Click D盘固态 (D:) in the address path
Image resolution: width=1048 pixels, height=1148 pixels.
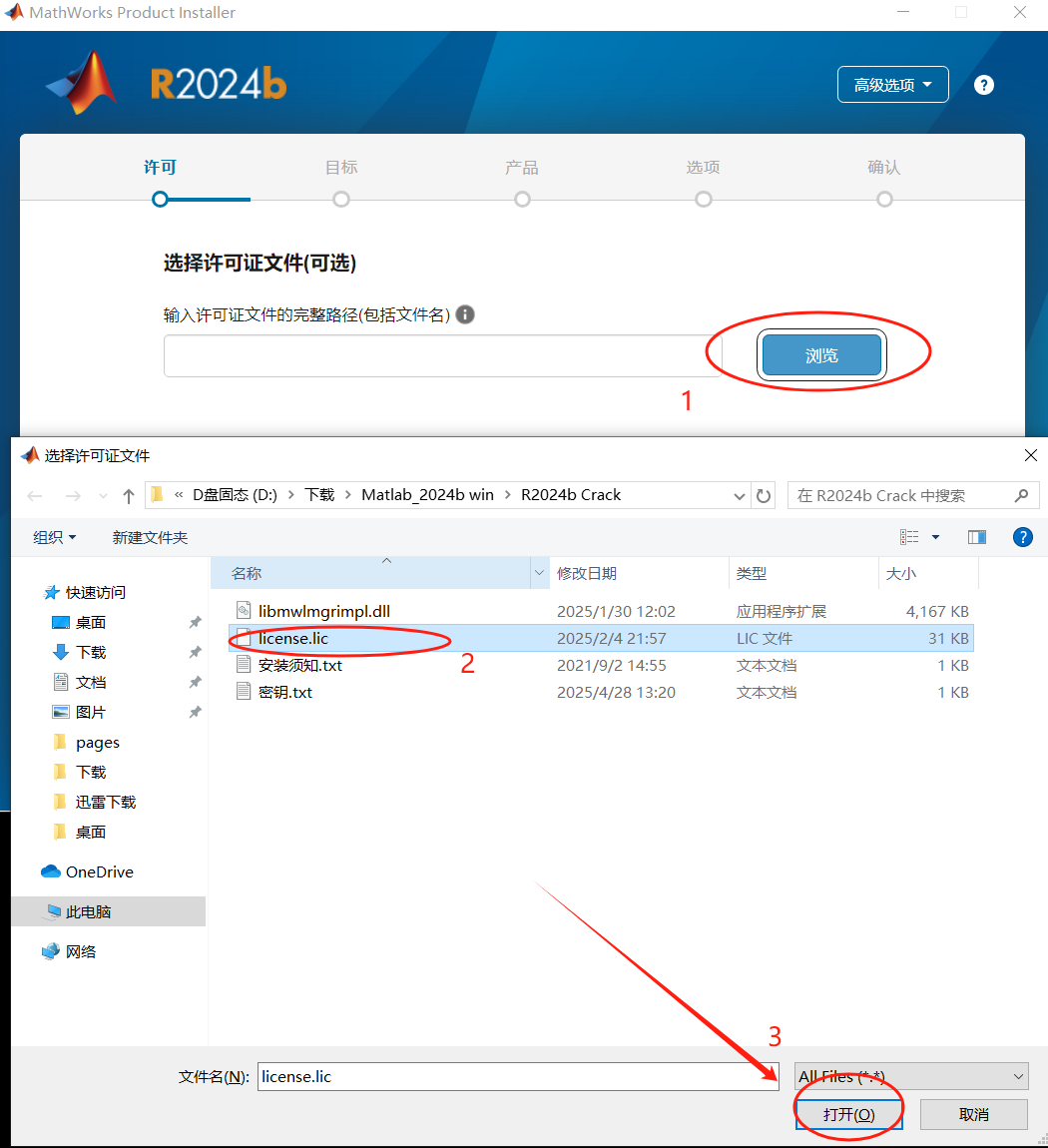[235, 495]
